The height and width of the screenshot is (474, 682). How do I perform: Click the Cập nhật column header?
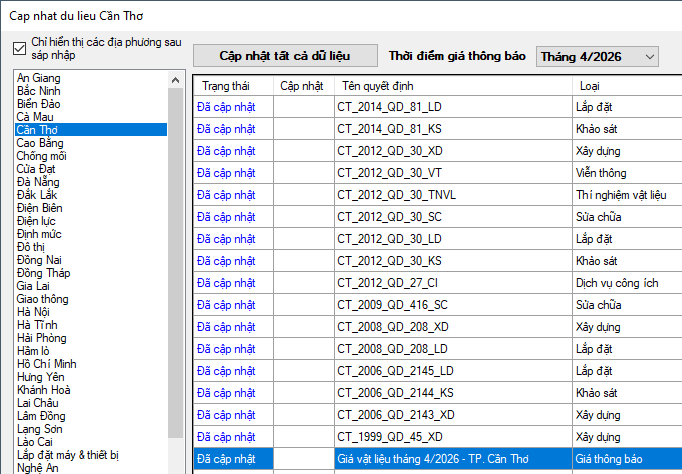point(304,86)
